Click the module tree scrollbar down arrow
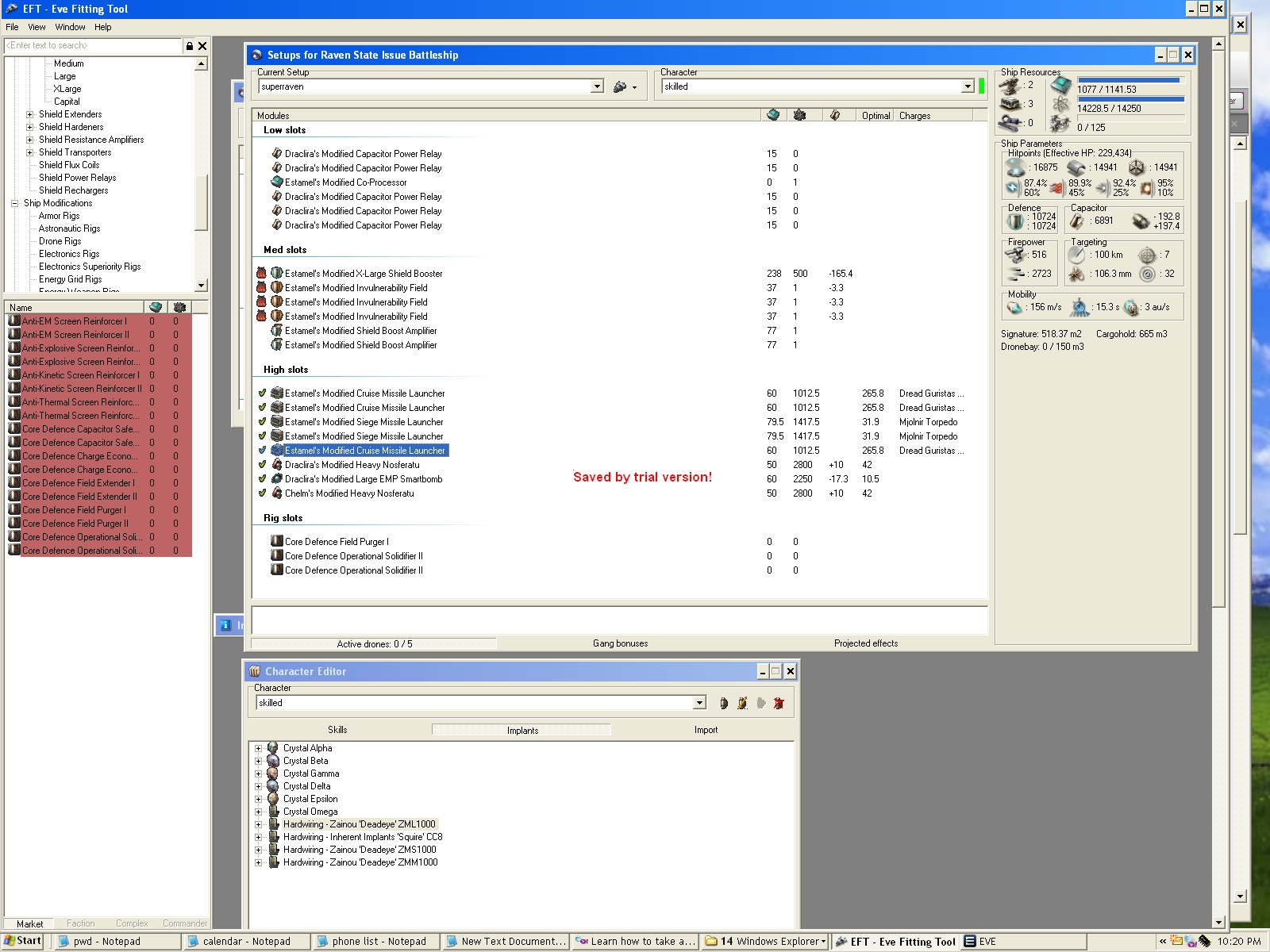 click(201, 286)
